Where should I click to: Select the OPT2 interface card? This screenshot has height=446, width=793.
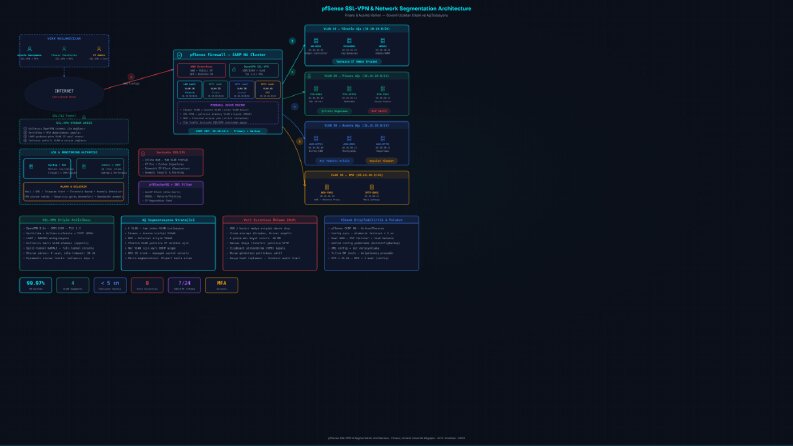242,90
